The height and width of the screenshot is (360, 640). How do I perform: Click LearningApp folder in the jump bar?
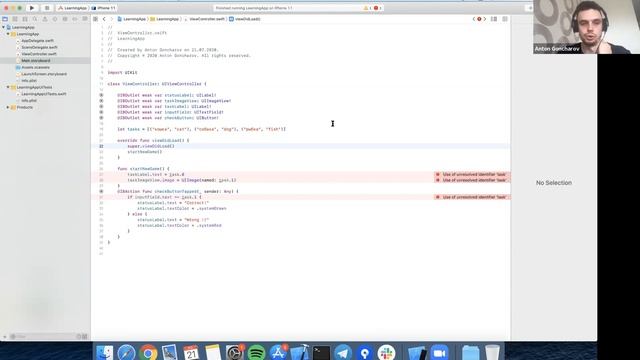[x=164, y=19]
